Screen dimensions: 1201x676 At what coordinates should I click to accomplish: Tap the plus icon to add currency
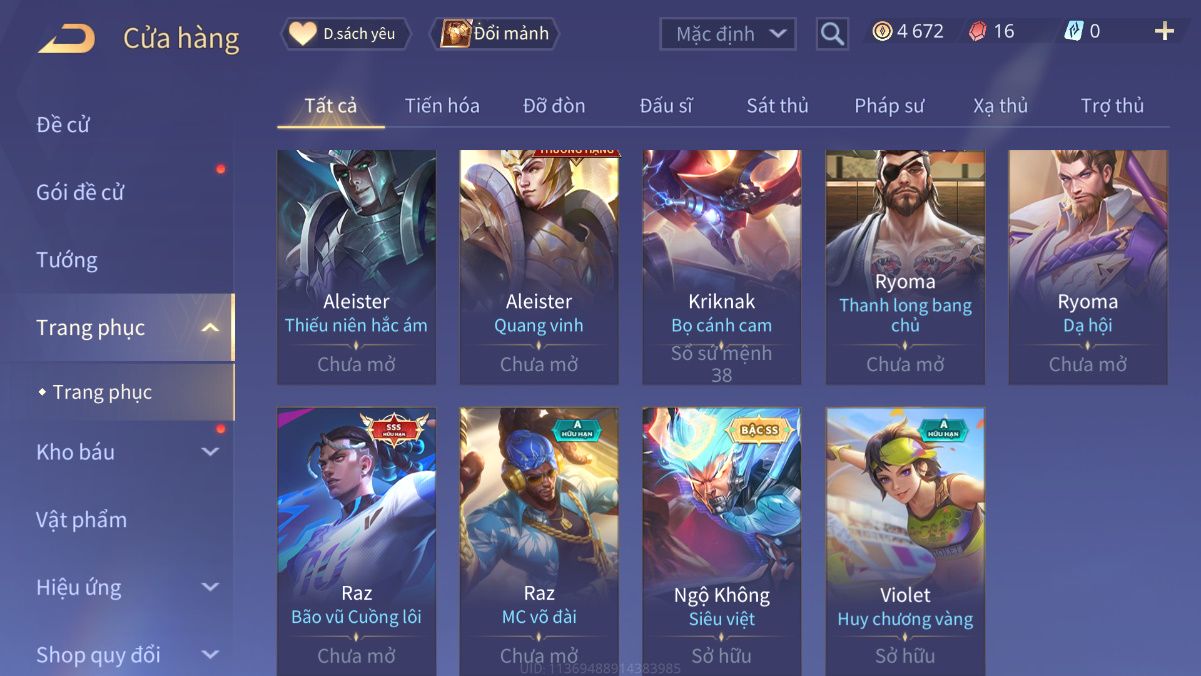point(1164,32)
